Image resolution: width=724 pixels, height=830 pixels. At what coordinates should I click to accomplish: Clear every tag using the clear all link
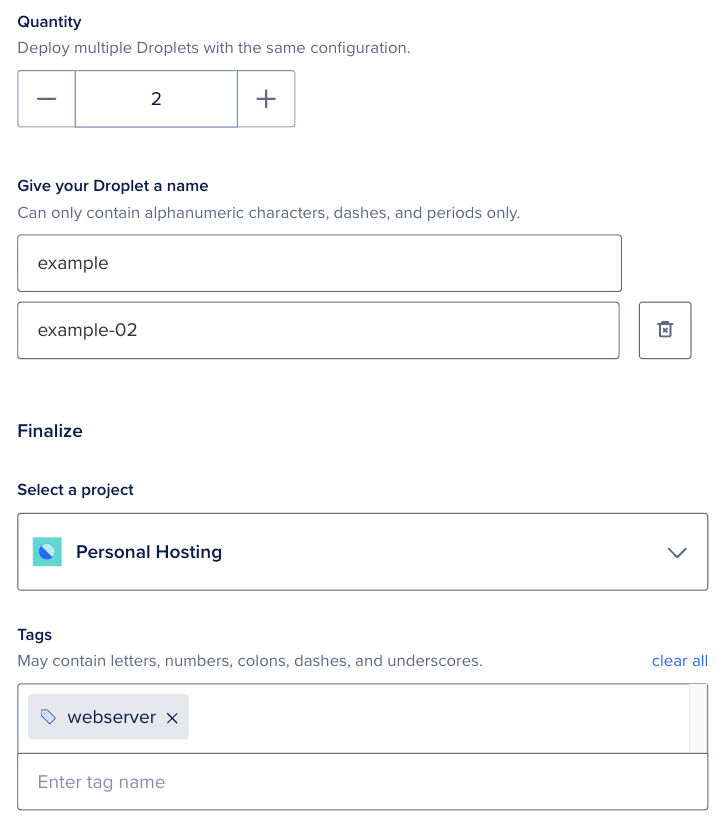pos(679,660)
